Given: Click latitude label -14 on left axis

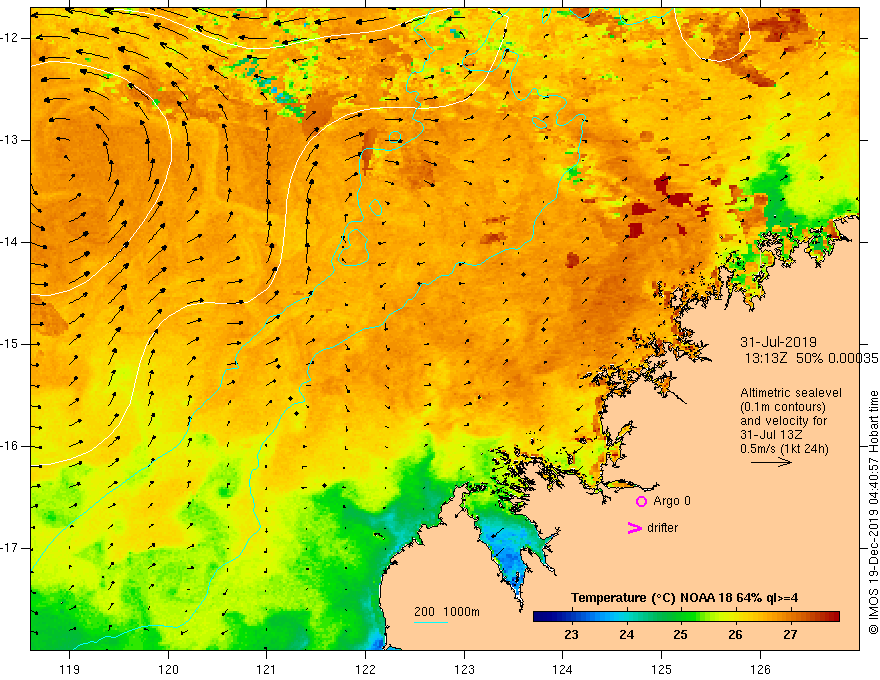Looking at the screenshot, I should tap(10, 242).
